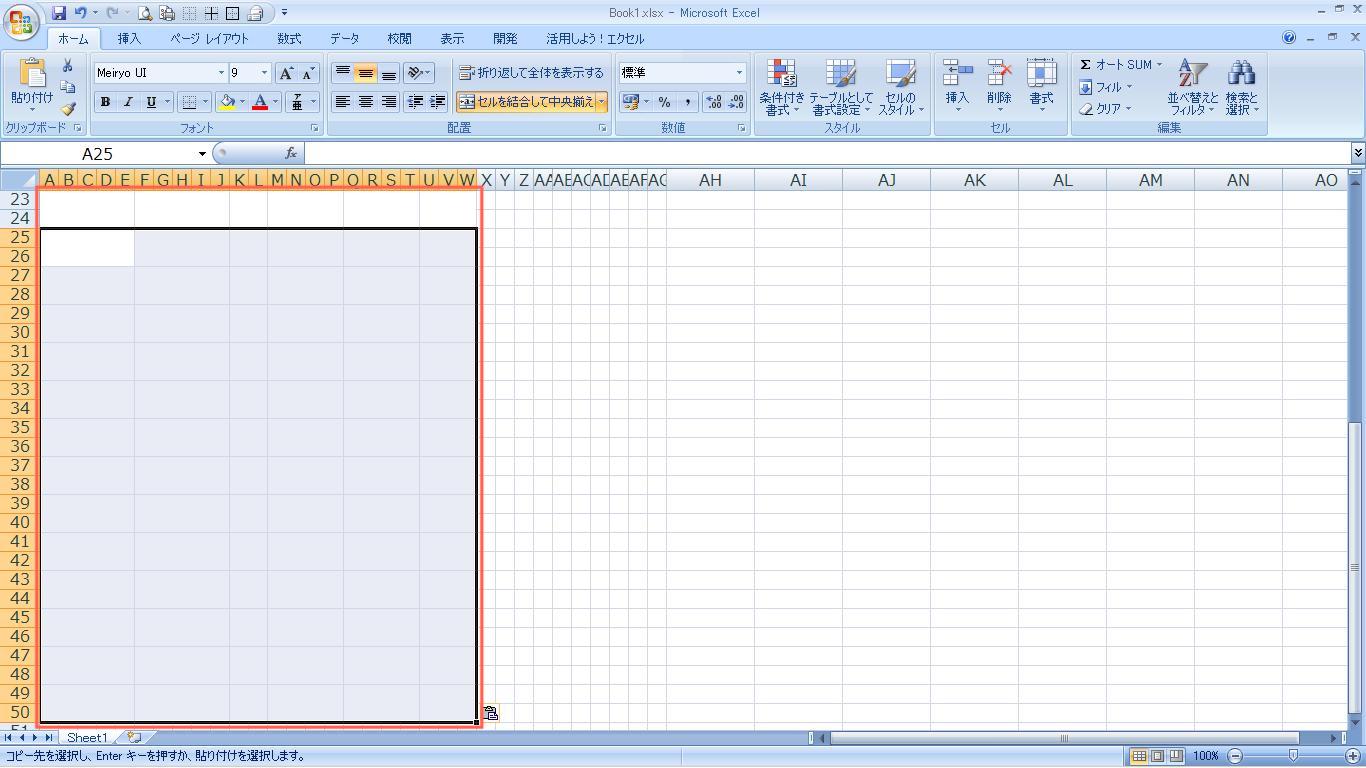Align text to the left
Screen dimensions: 1366x768
(x=342, y=102)
